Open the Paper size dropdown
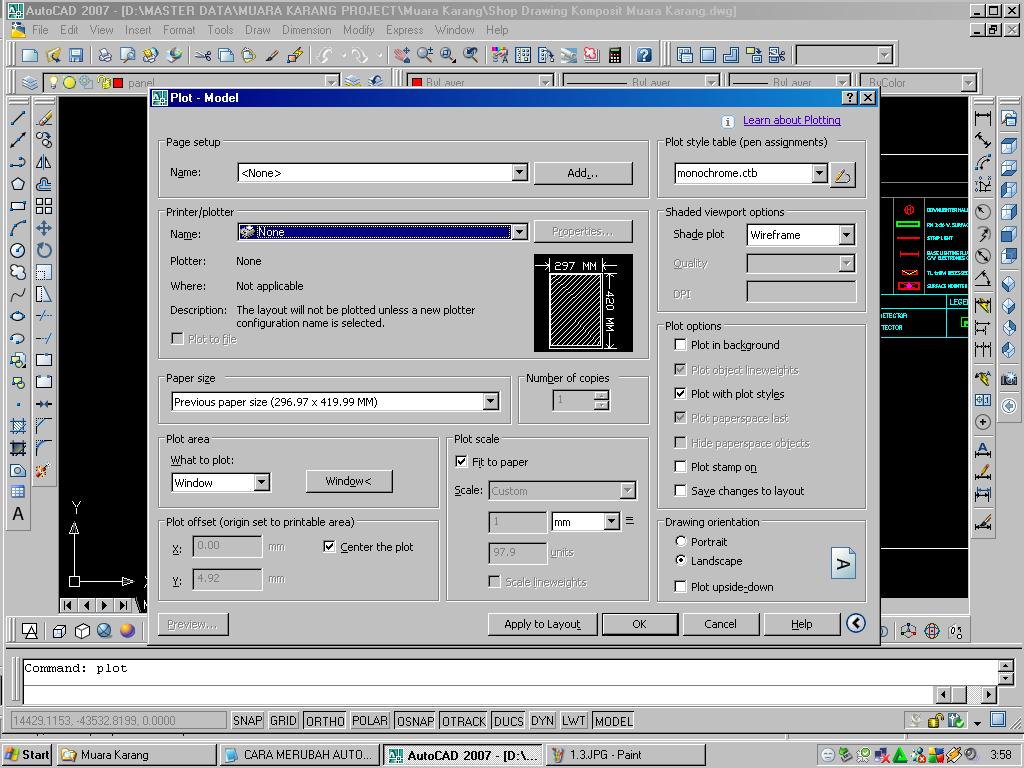Viewport: 1024px width, 768px height. [x=491, y=402]
